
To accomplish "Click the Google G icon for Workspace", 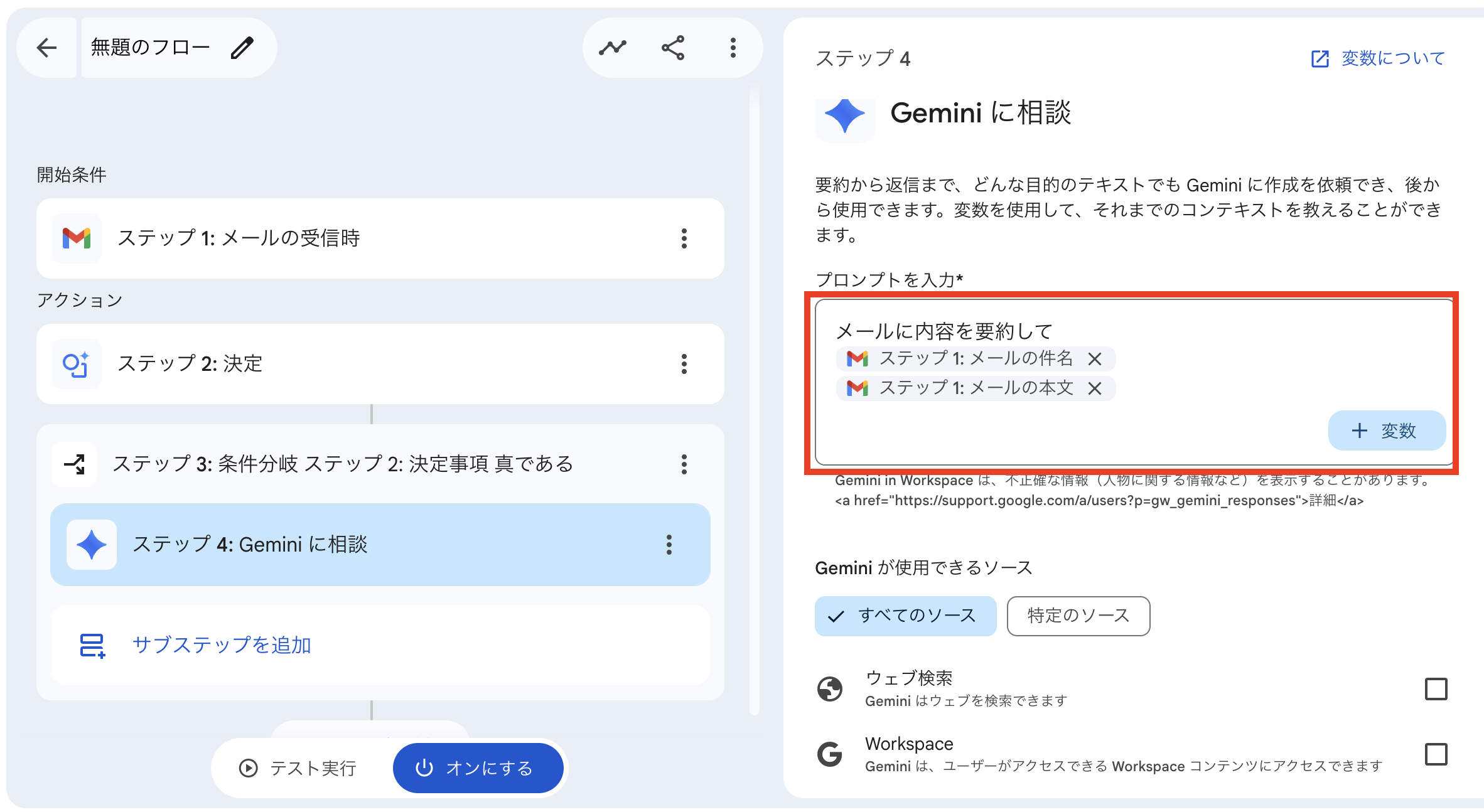I will tap(830, 754).
